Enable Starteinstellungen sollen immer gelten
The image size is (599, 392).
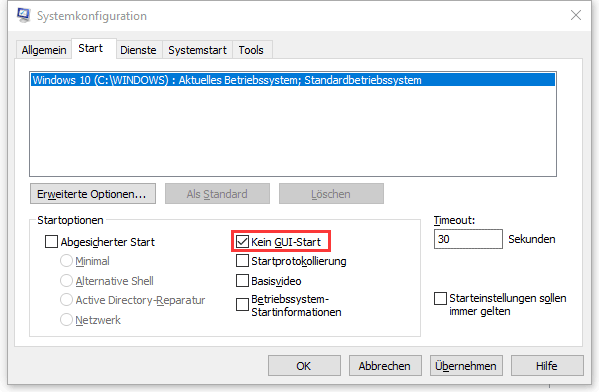point(440,298)
